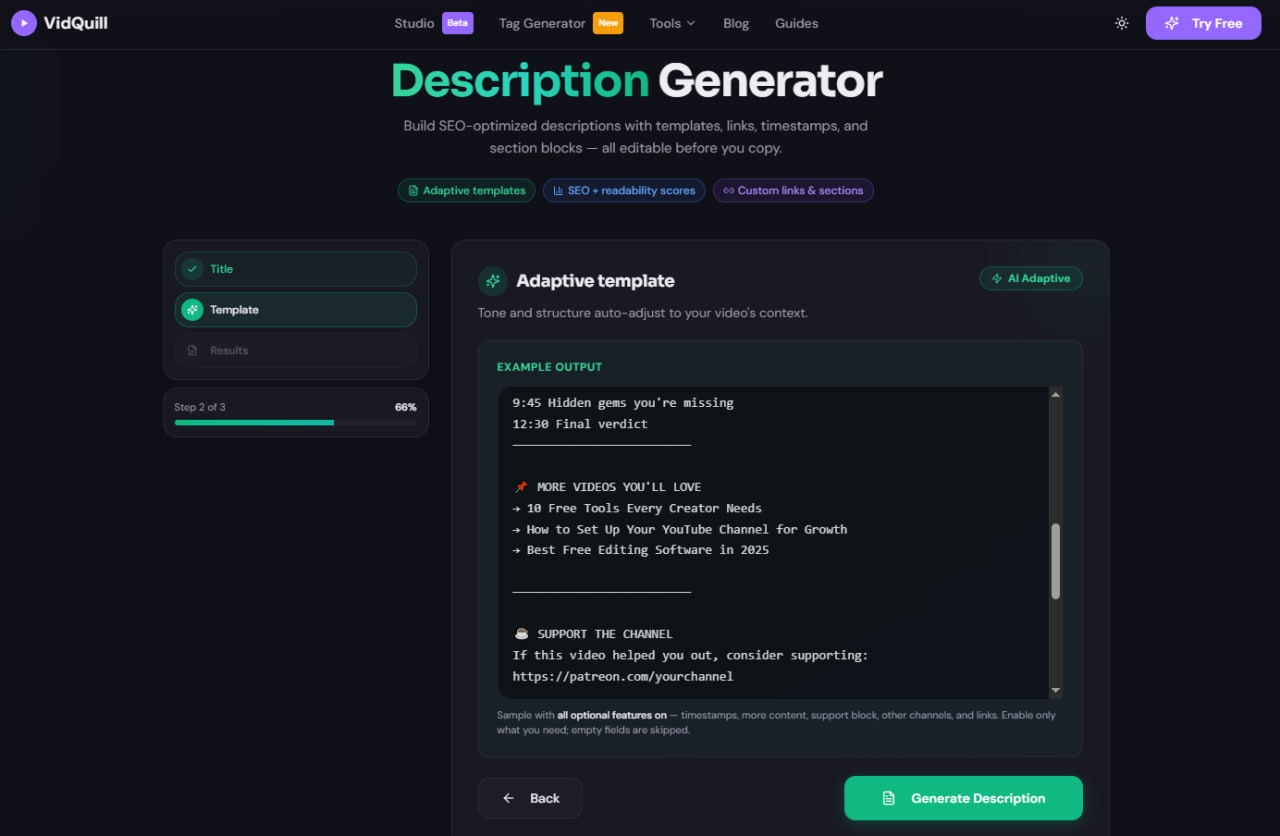Go to the Guides page
The image size is (1280, 836).
click(x=796, y=23)
